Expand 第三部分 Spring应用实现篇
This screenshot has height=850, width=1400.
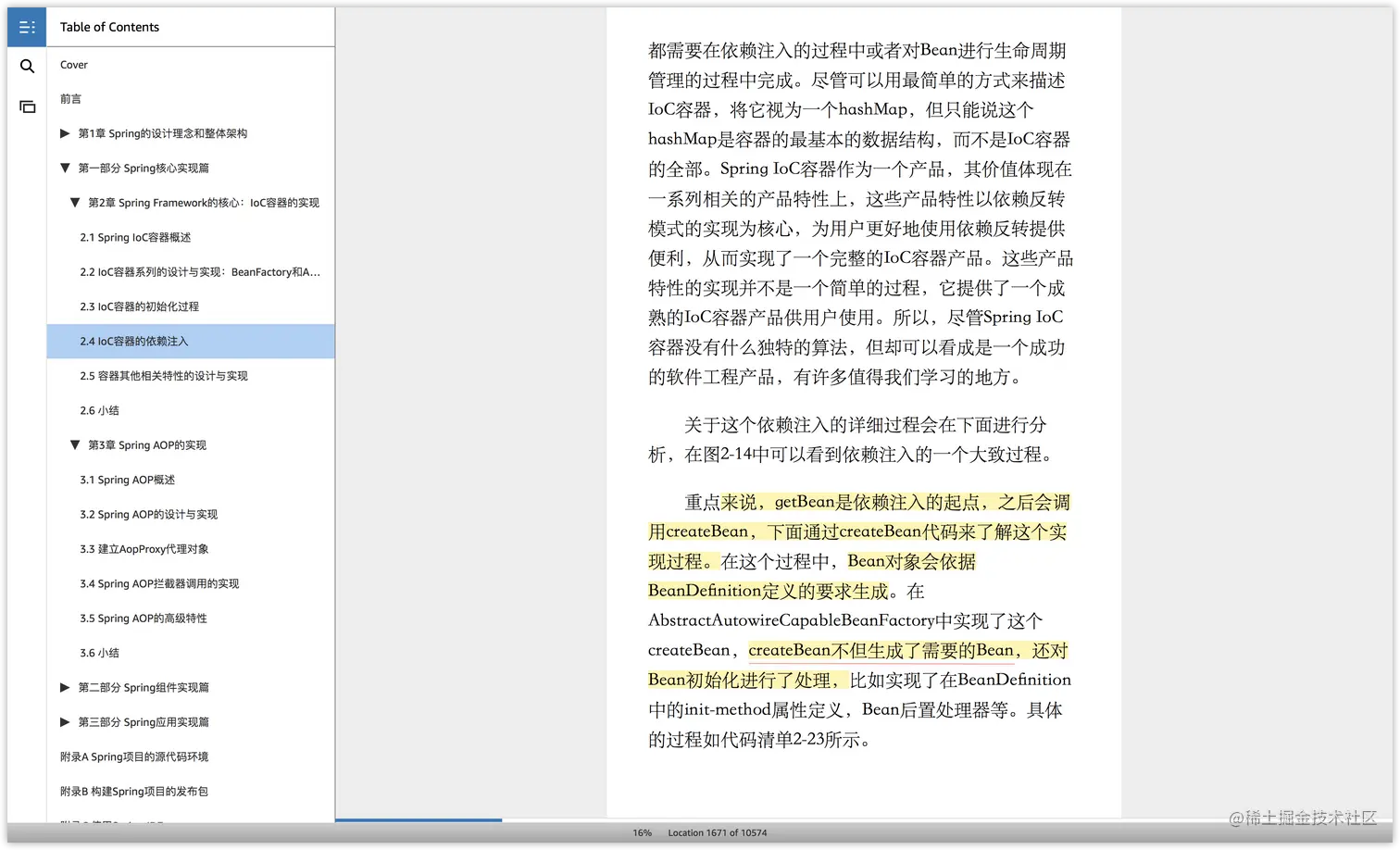65,721
